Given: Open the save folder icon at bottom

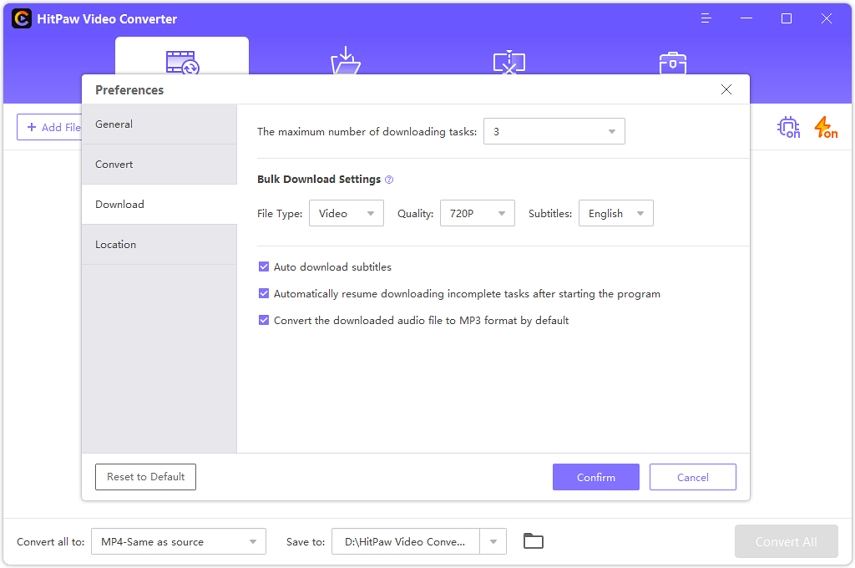Looking at the screenshot, I should (533, 541).
